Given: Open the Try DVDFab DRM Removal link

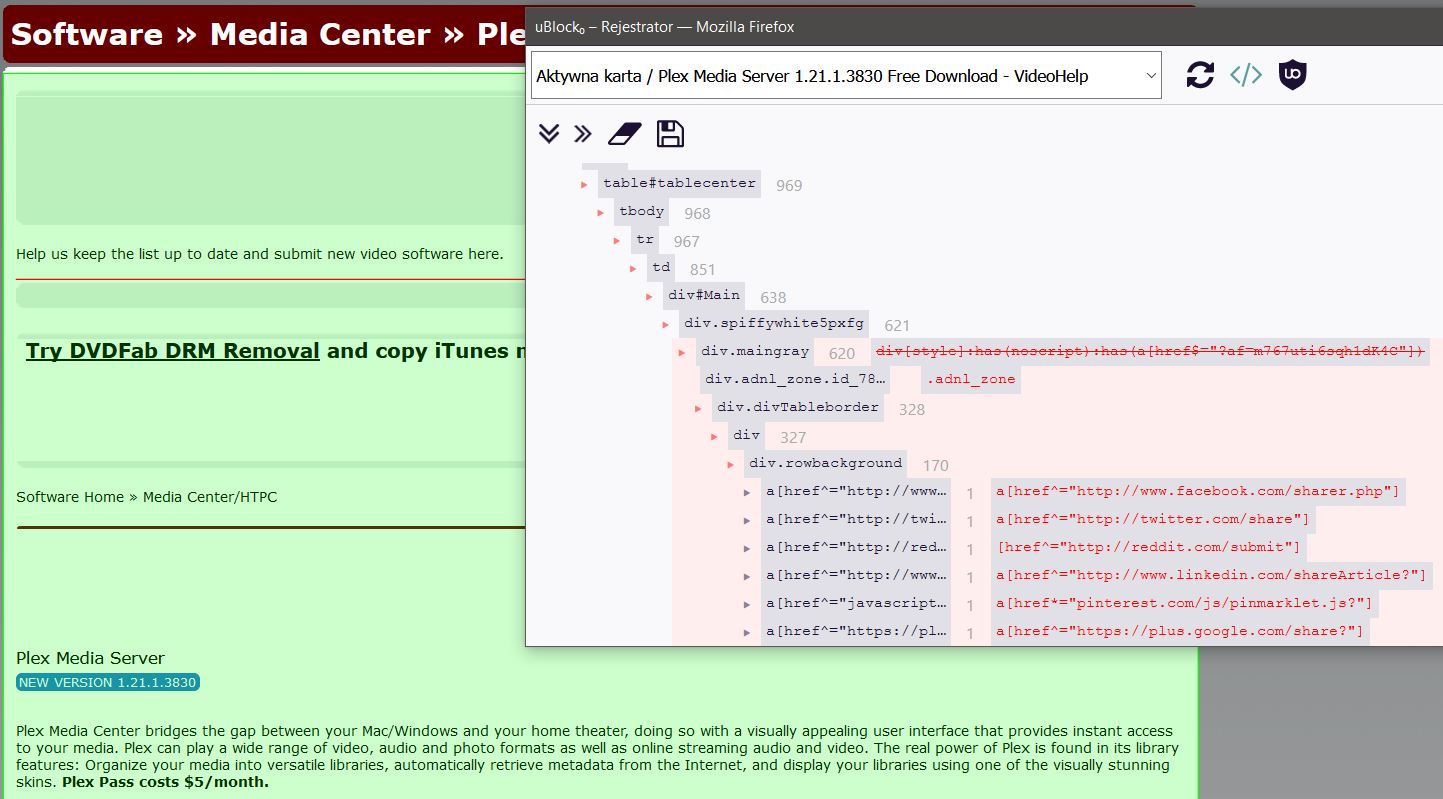Looking at the screenshot, I should pos(173,351).
